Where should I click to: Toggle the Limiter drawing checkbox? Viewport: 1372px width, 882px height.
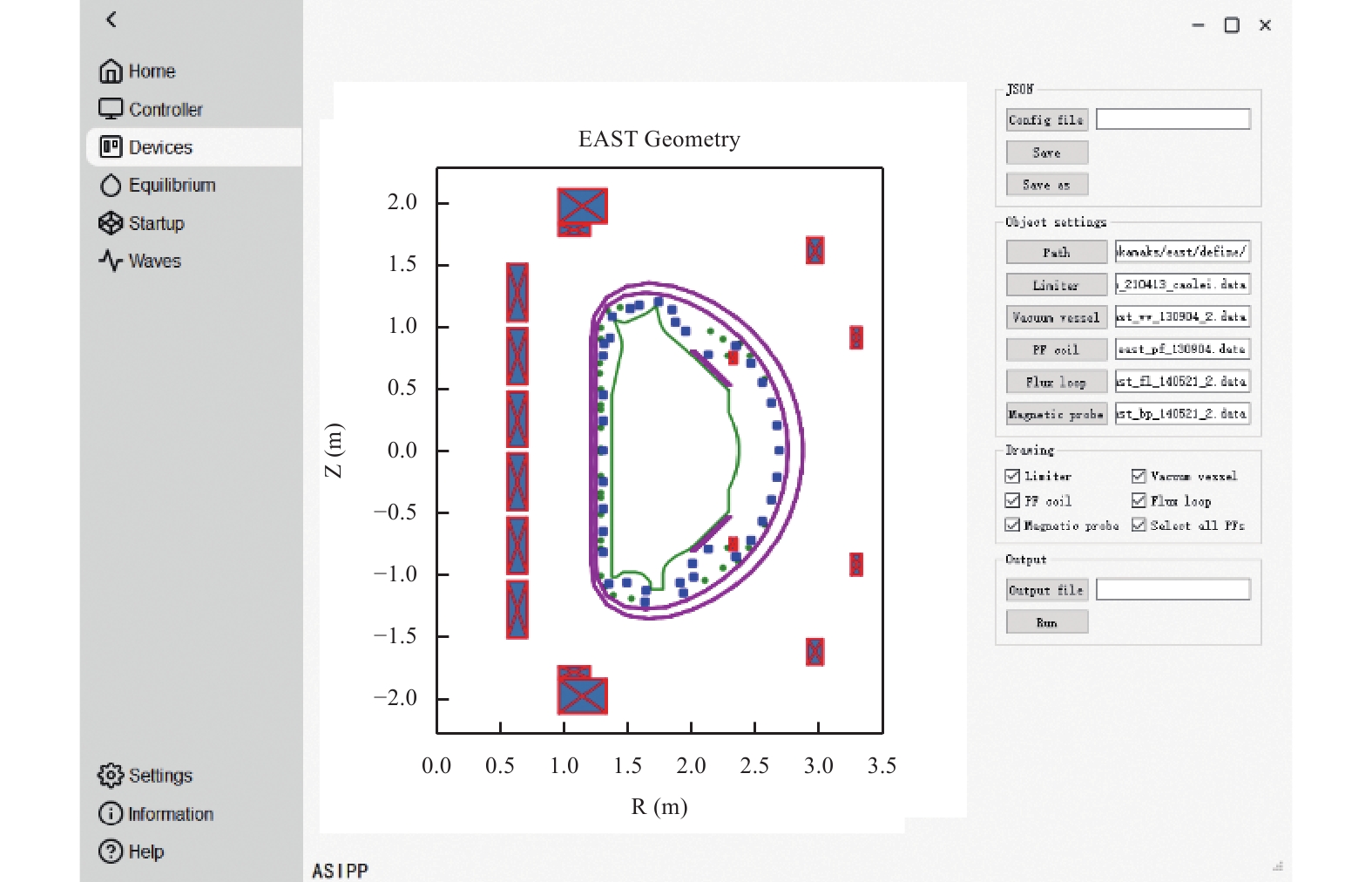tap(1012, 476)
